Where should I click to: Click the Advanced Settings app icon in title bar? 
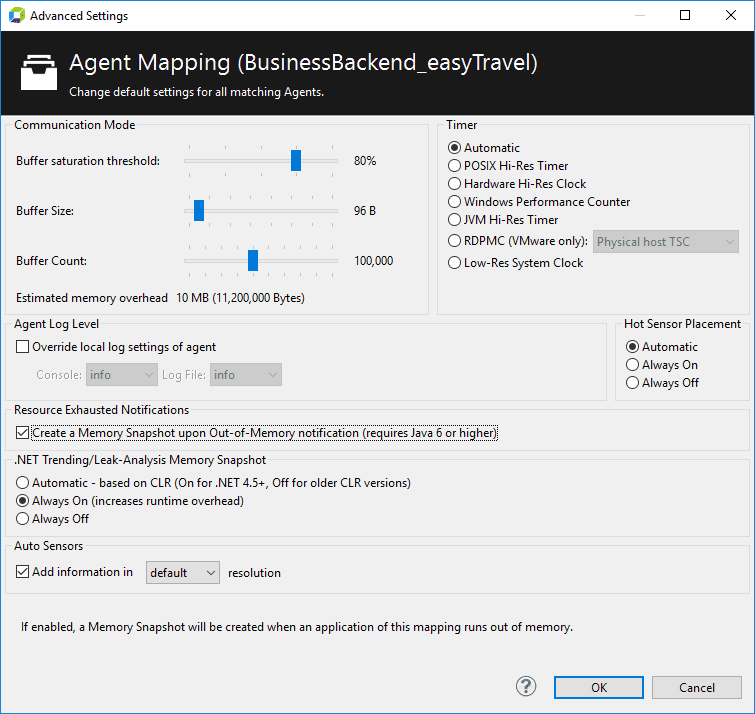coord(17,15)
